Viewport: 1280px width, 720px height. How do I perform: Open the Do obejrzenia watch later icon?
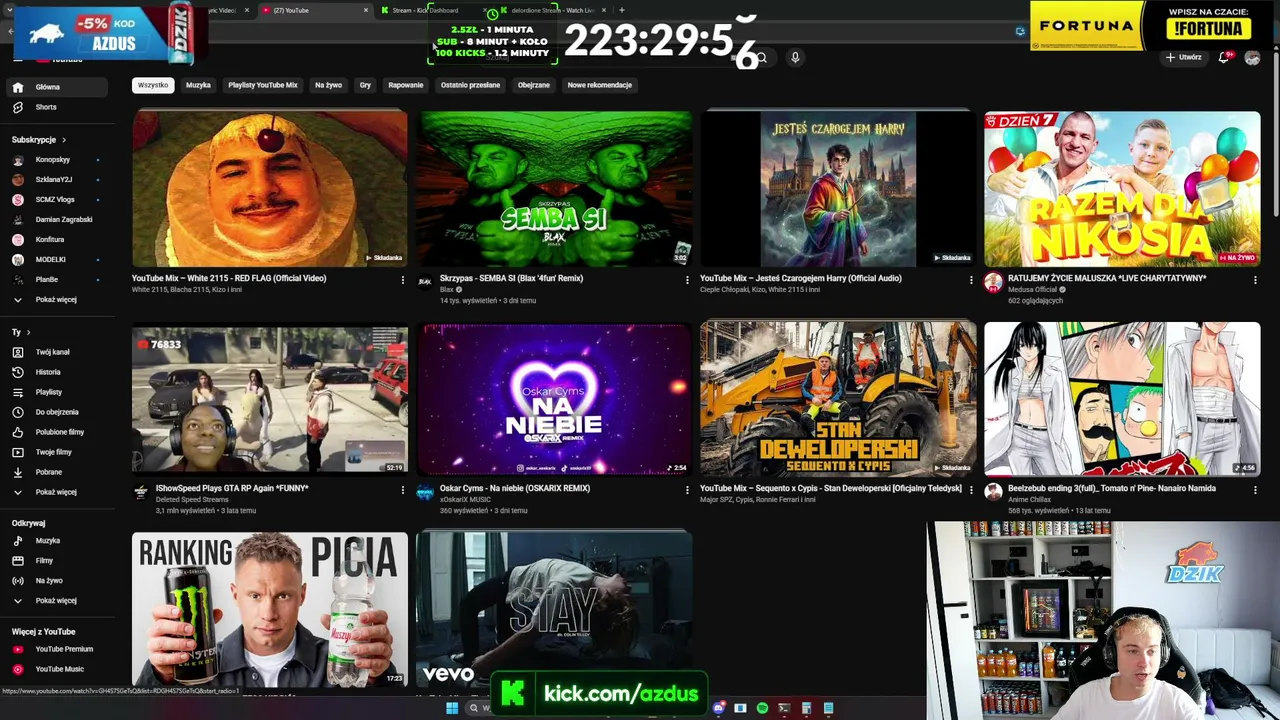pyautogui.click(x=18, y=412)
